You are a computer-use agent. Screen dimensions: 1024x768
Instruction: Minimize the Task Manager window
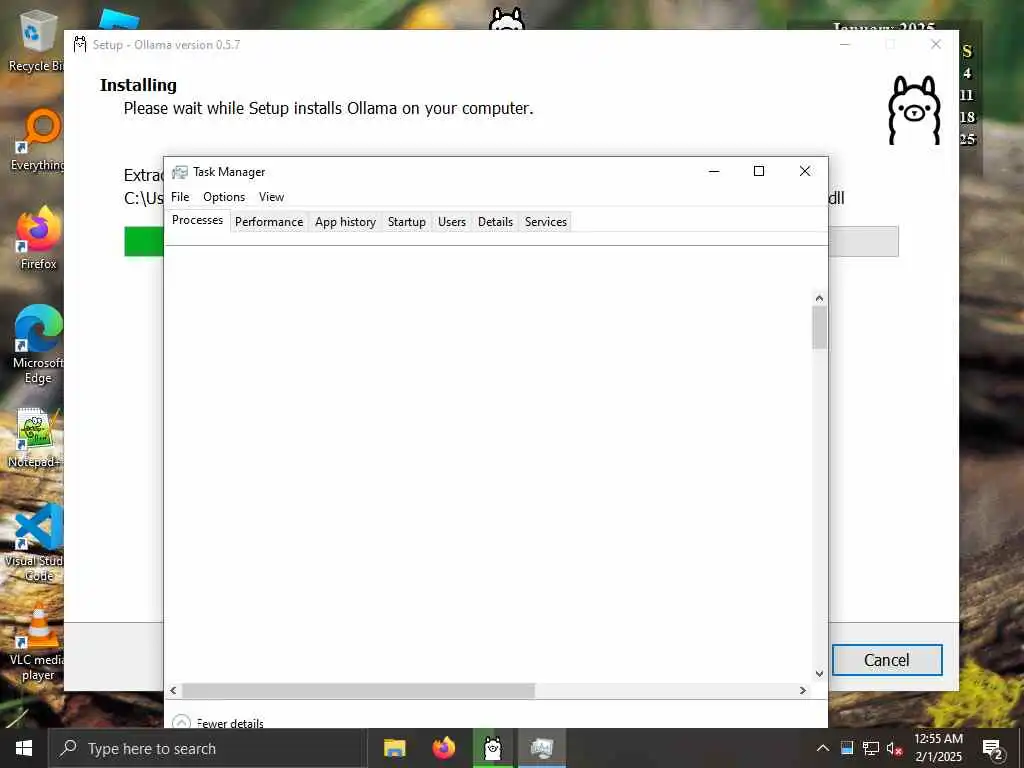(714, 171)
